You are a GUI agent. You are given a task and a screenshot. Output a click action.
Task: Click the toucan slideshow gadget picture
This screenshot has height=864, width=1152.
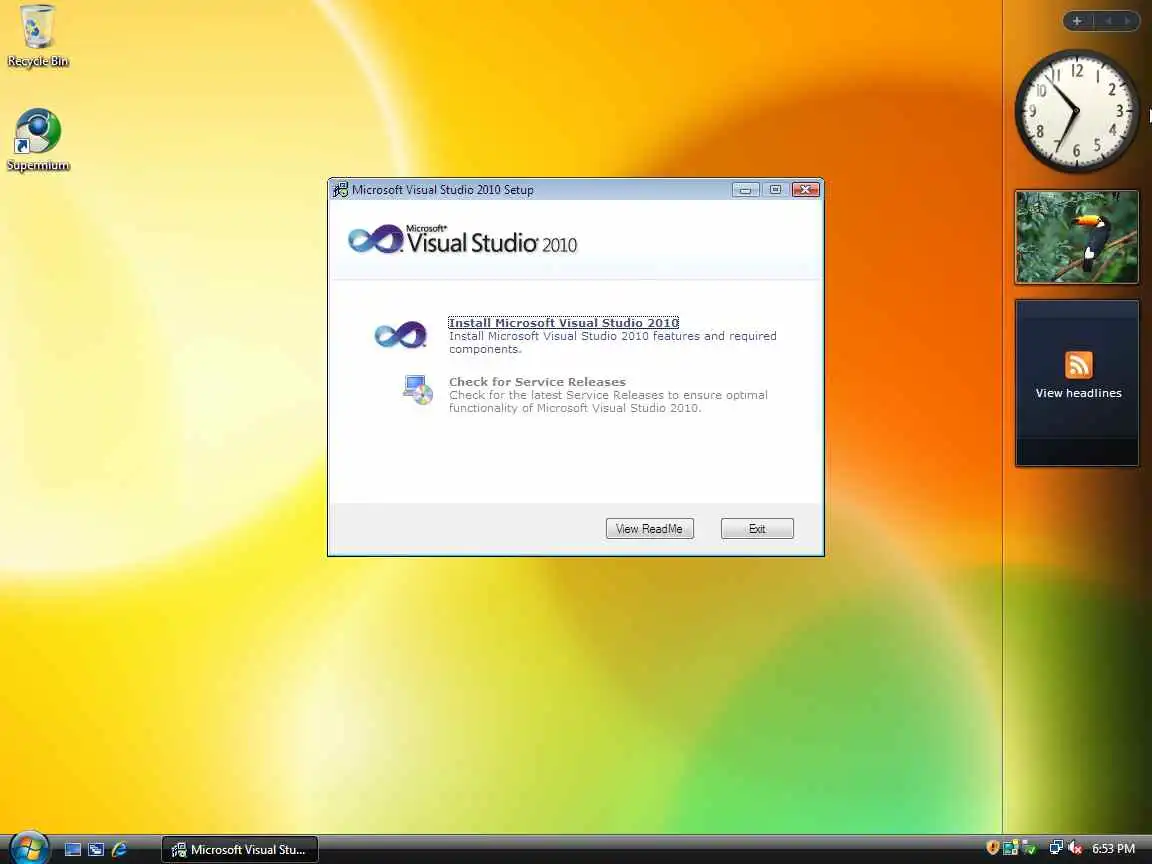coord(1076,237)
